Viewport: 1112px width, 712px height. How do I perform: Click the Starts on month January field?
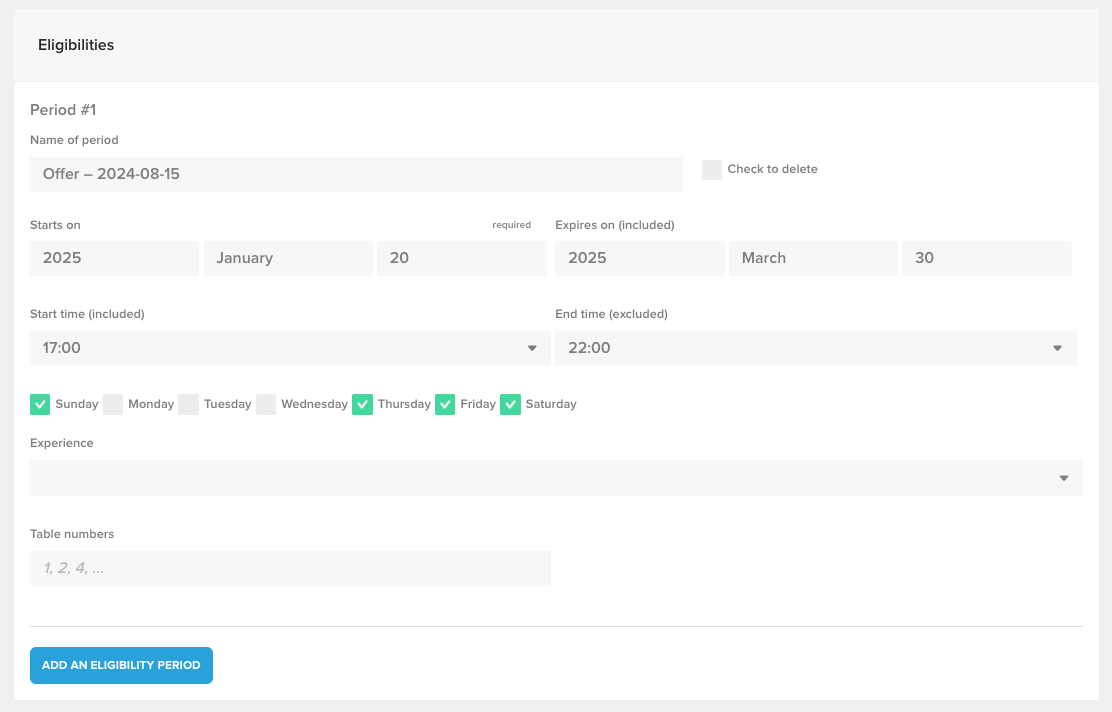(288, 258)
